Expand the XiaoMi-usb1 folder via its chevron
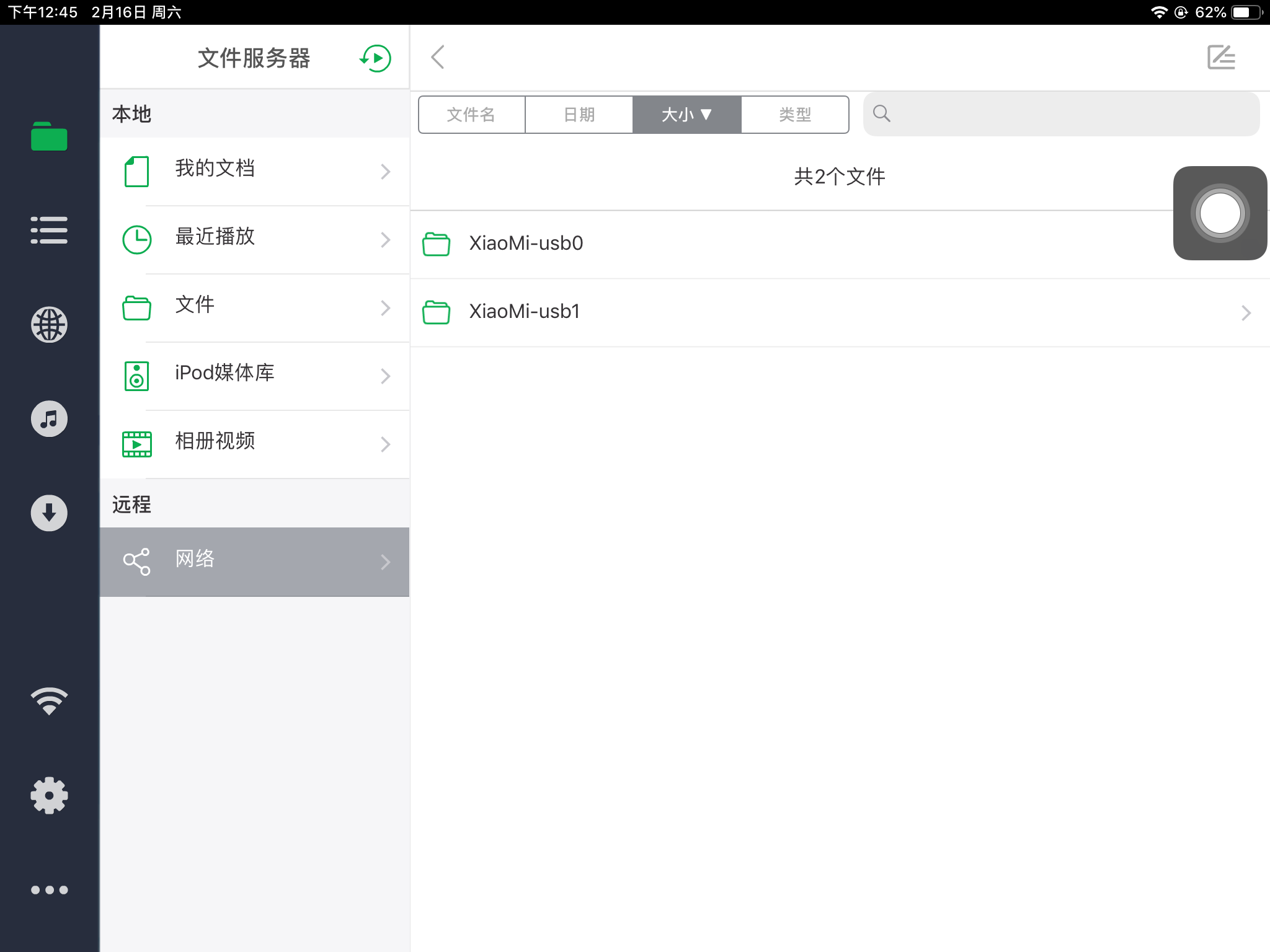This screenshot has width=1270, height=952. (x=1246, y=312)
